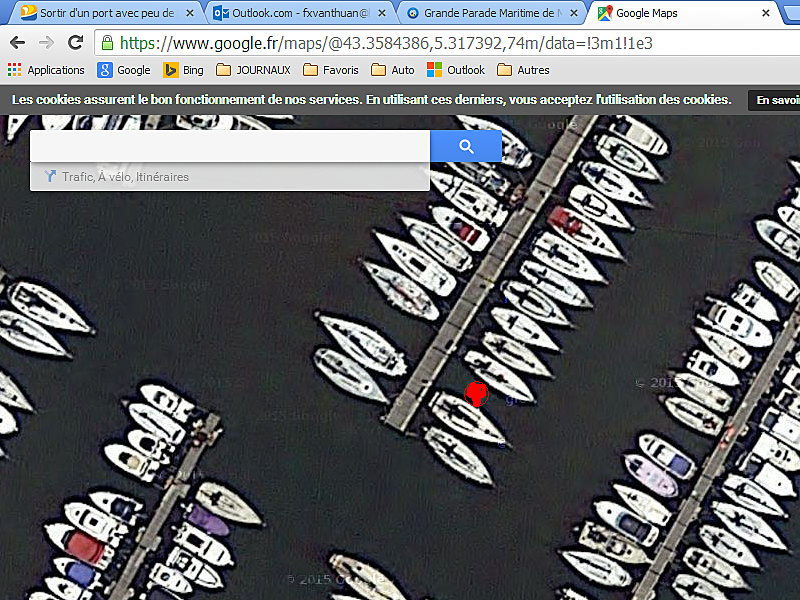The image size is (800, 600).
Task: Expand the JOURNAUX bookmarks folder
Action: 253,70
